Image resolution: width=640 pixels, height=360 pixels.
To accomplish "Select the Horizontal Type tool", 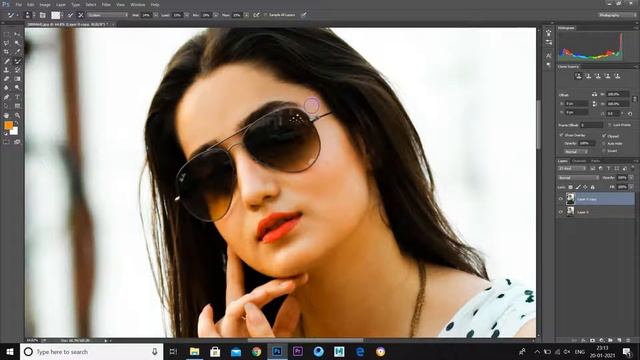I will [17, 97].
